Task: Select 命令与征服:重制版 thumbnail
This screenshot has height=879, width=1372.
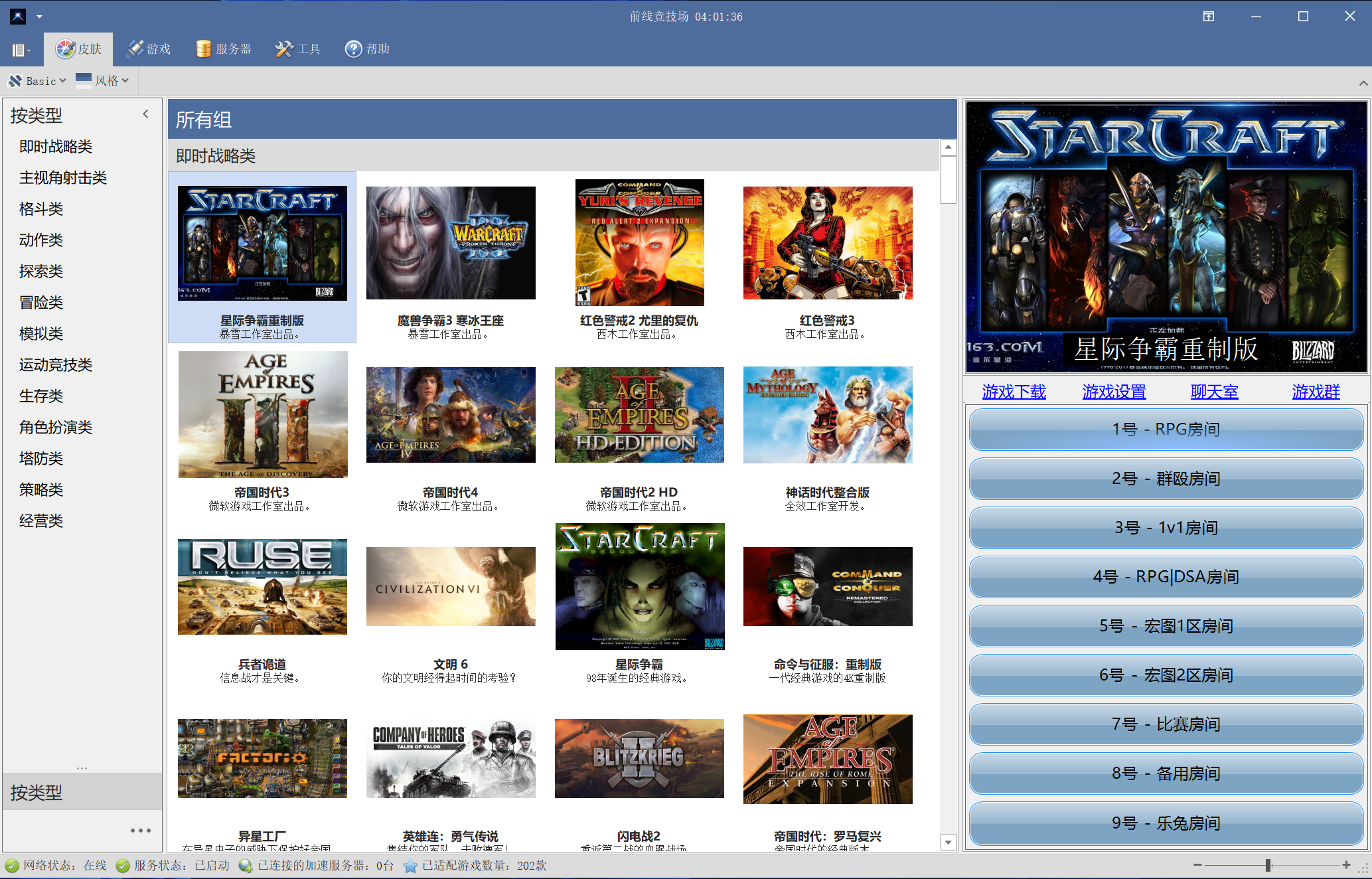Action: click(828, 587)
